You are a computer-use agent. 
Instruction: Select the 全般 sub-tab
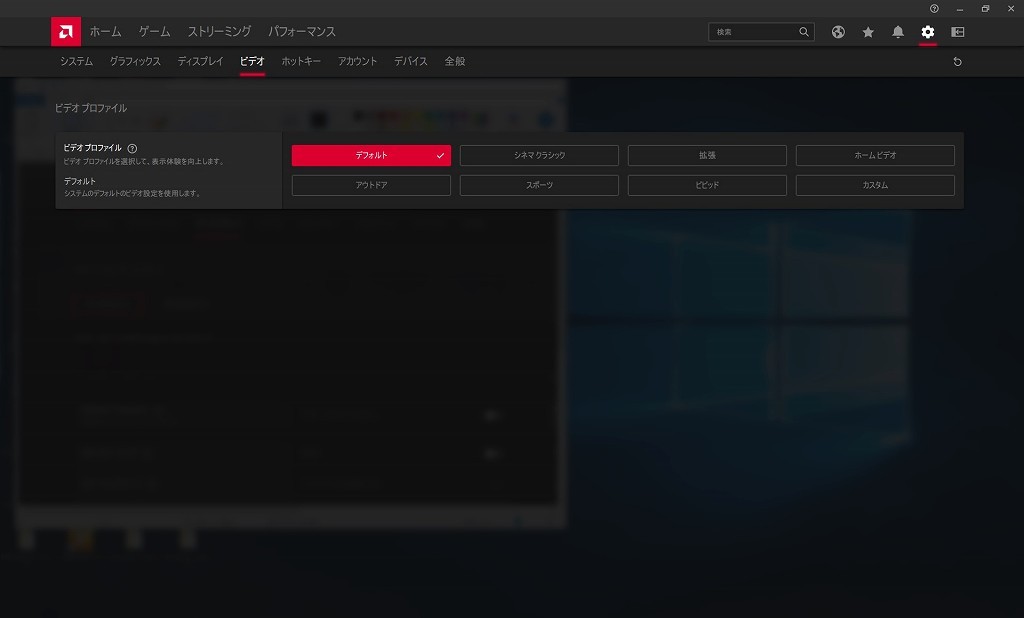click(x=455, y=61)
